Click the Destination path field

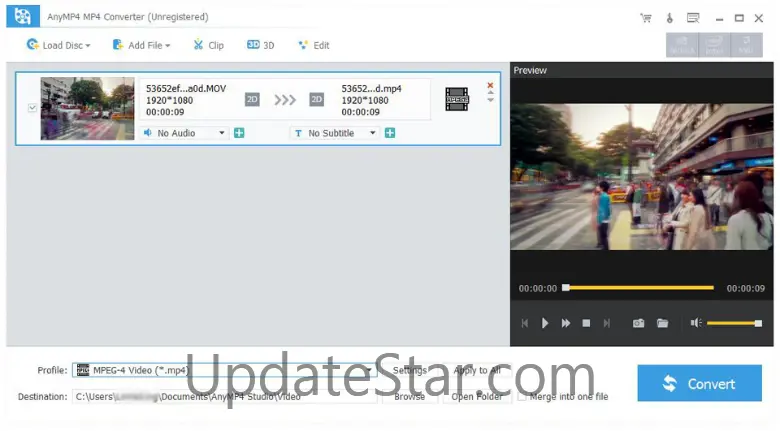coord(224,397)
